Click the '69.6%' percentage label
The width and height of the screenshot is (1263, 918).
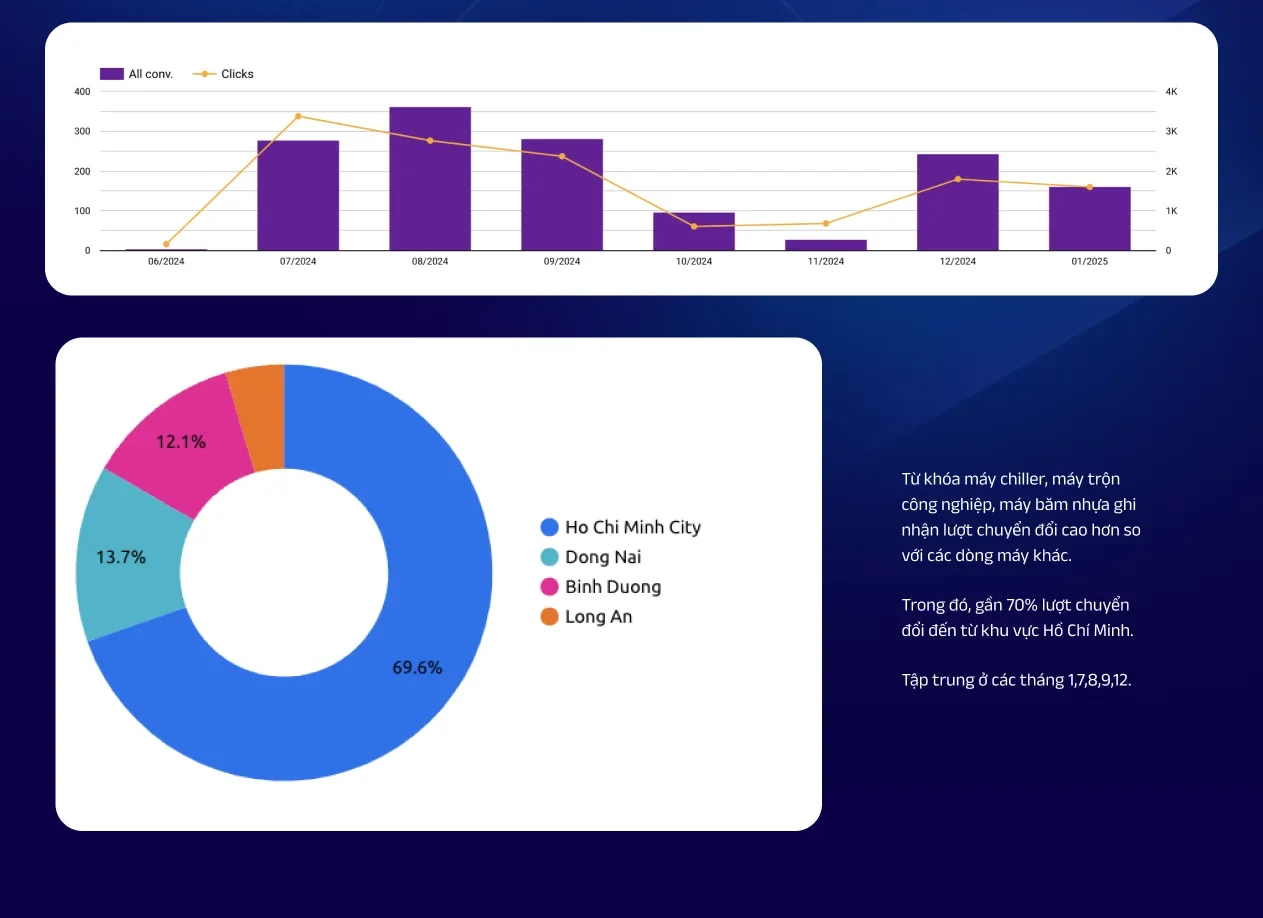pyautogui.click(x=417, y=668)
